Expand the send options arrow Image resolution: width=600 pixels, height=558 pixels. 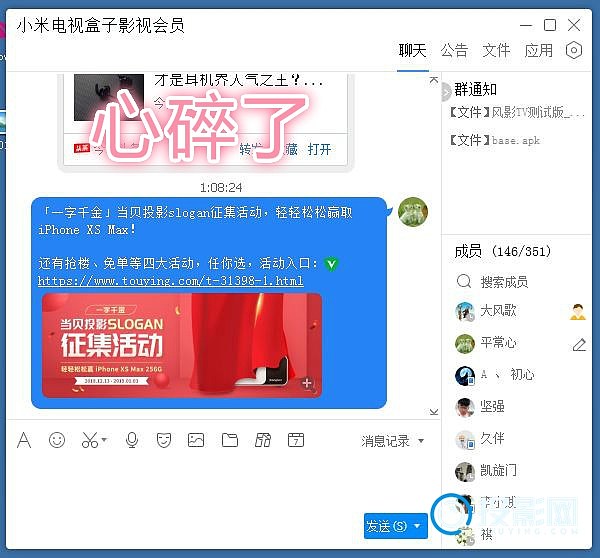coord(418,526)
